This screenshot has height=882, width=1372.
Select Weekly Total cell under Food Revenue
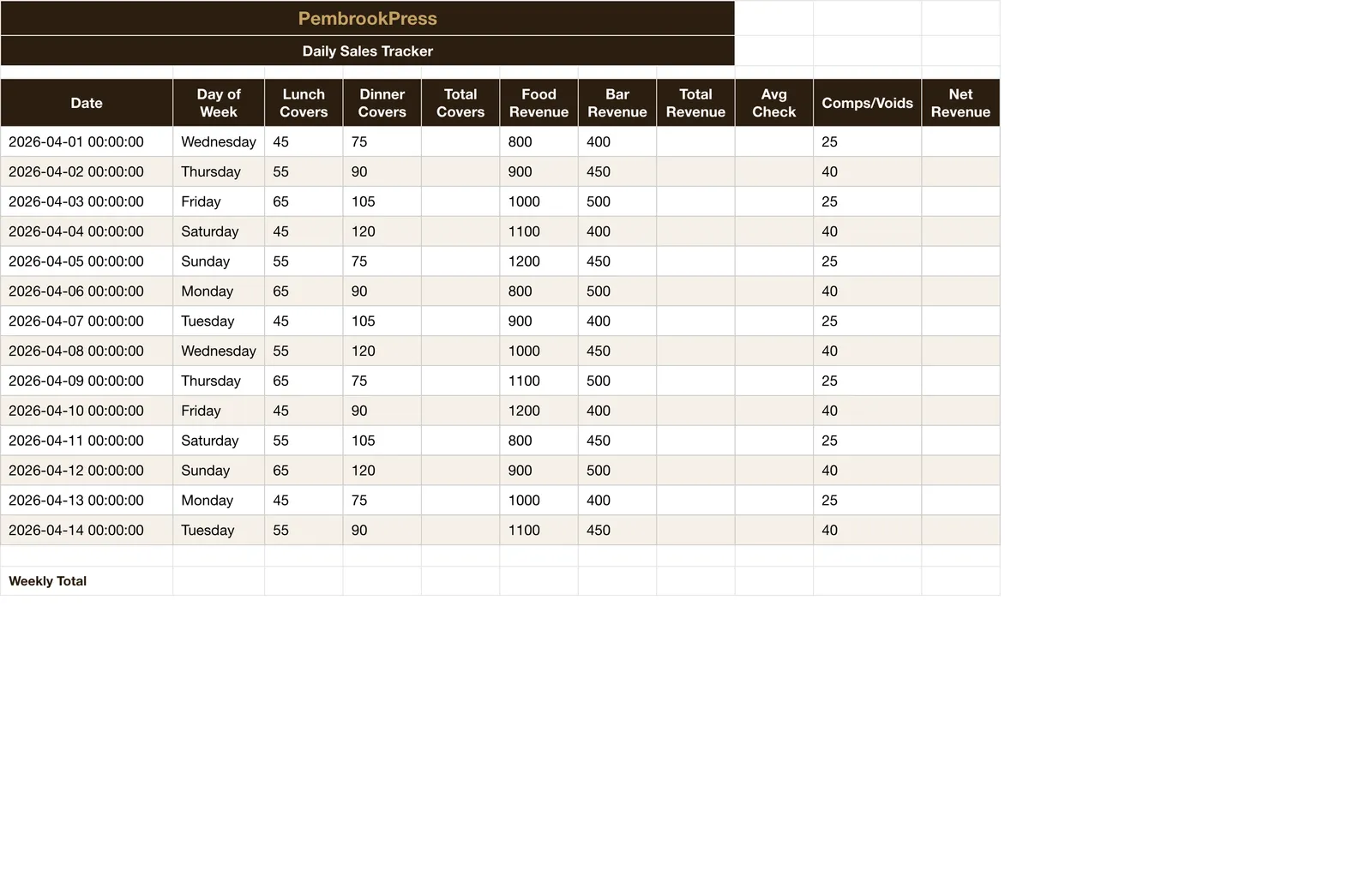click(539, 581)
